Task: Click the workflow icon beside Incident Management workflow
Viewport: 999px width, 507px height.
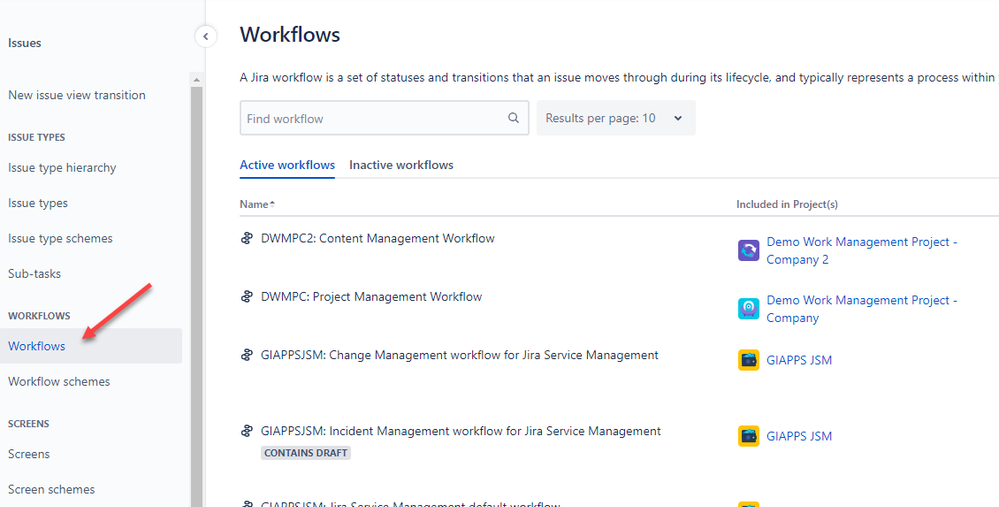Action: point(247,431)
